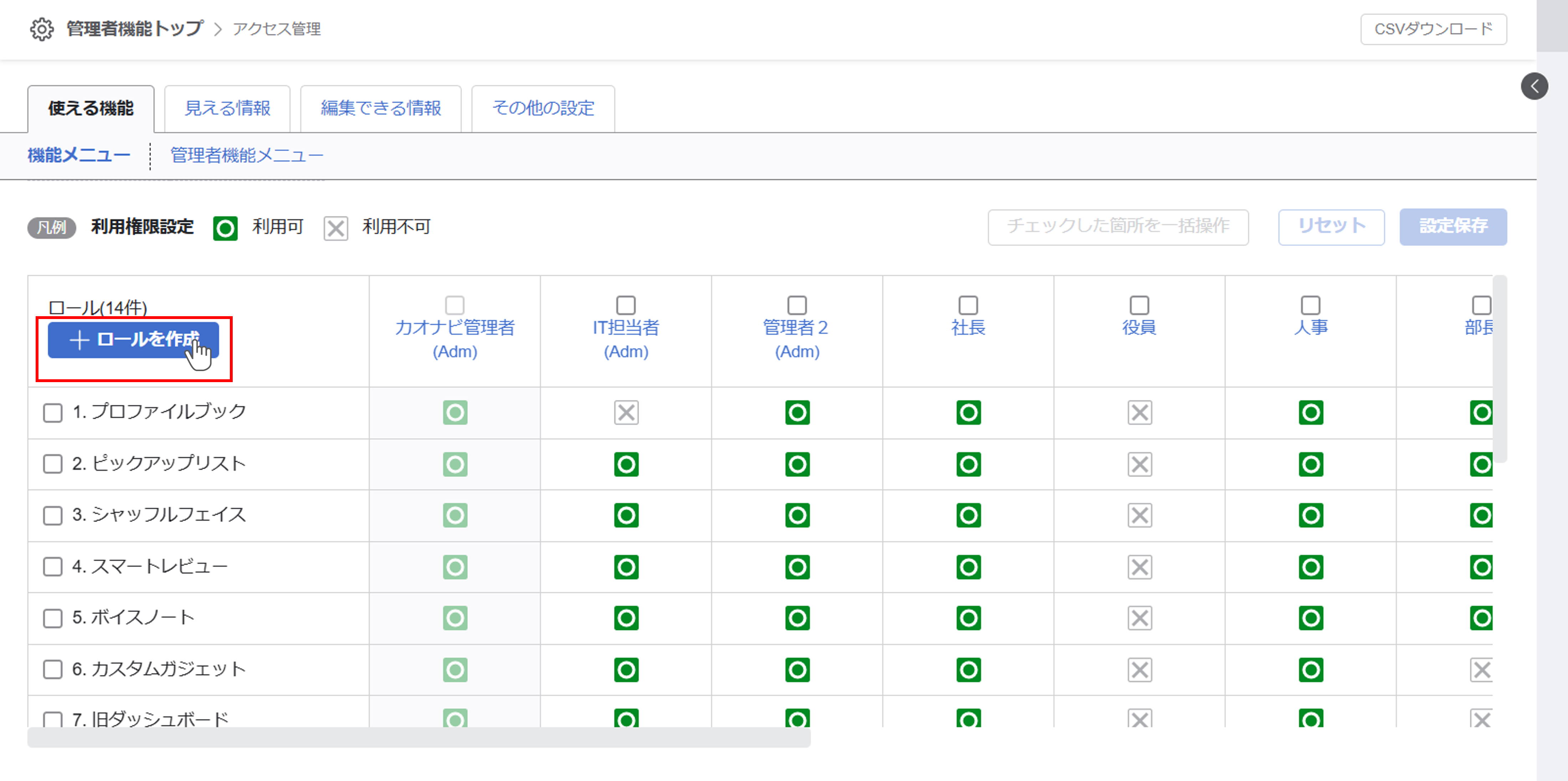Click チェックした箇所を一括操作 button
This screenshot has height=781, width=1568.
(1118, 227)
